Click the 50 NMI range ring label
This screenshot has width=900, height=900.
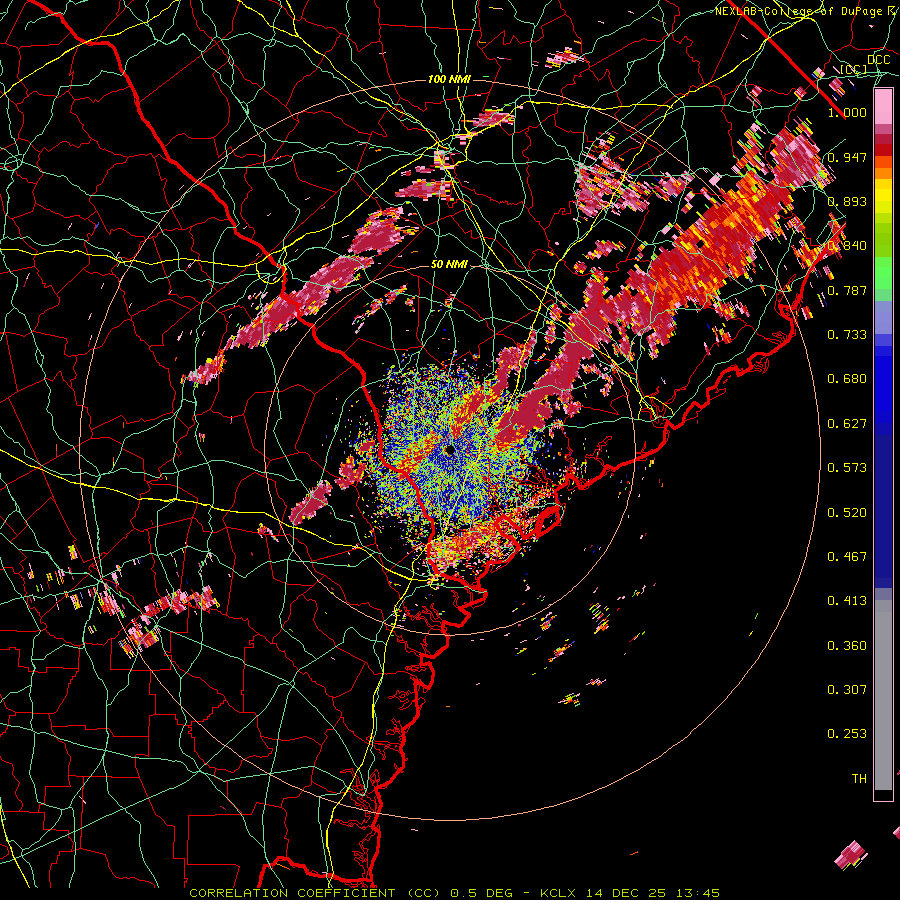(x=449, y=265)
